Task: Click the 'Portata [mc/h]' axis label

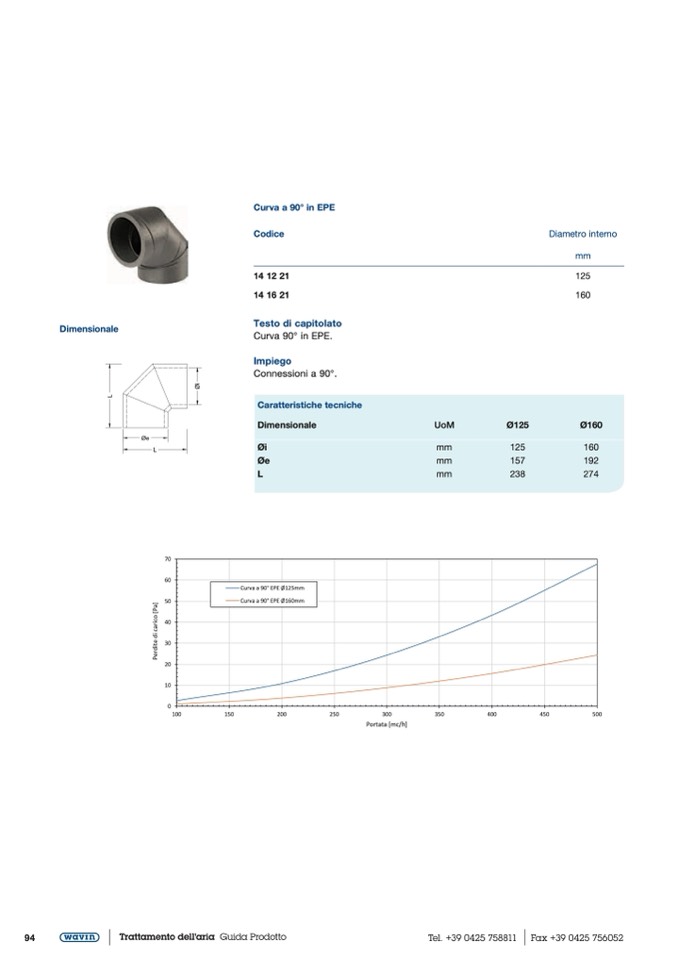Action: point(386,723)
